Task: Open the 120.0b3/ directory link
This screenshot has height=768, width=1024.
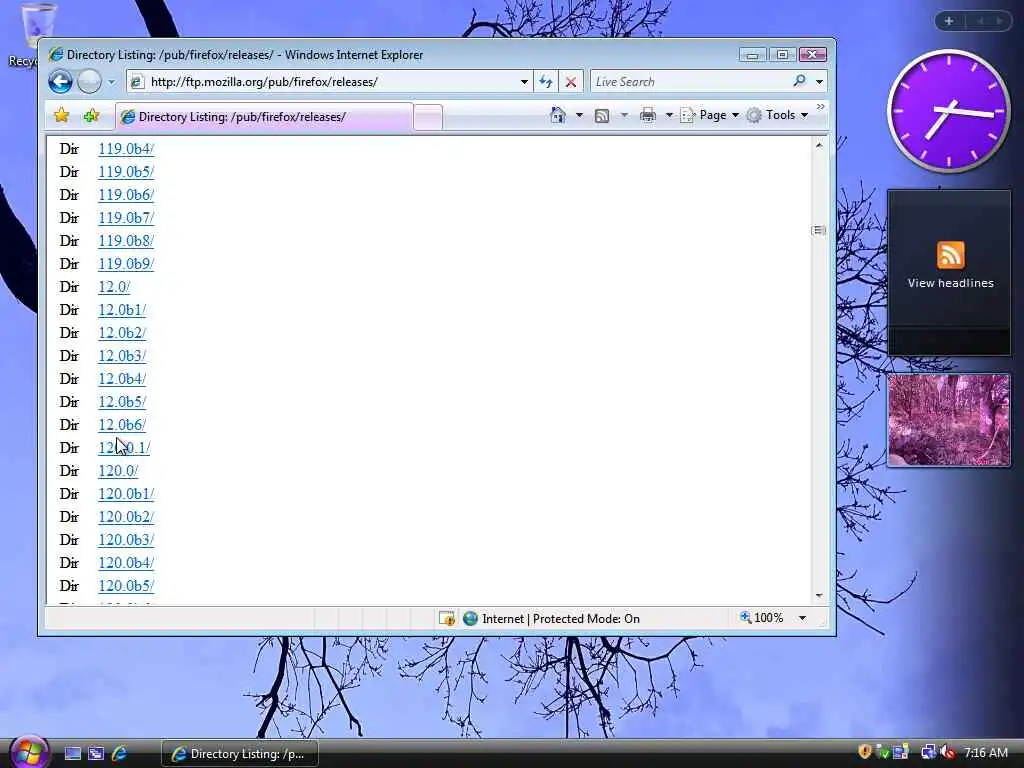Action: (x=126, y=539)
